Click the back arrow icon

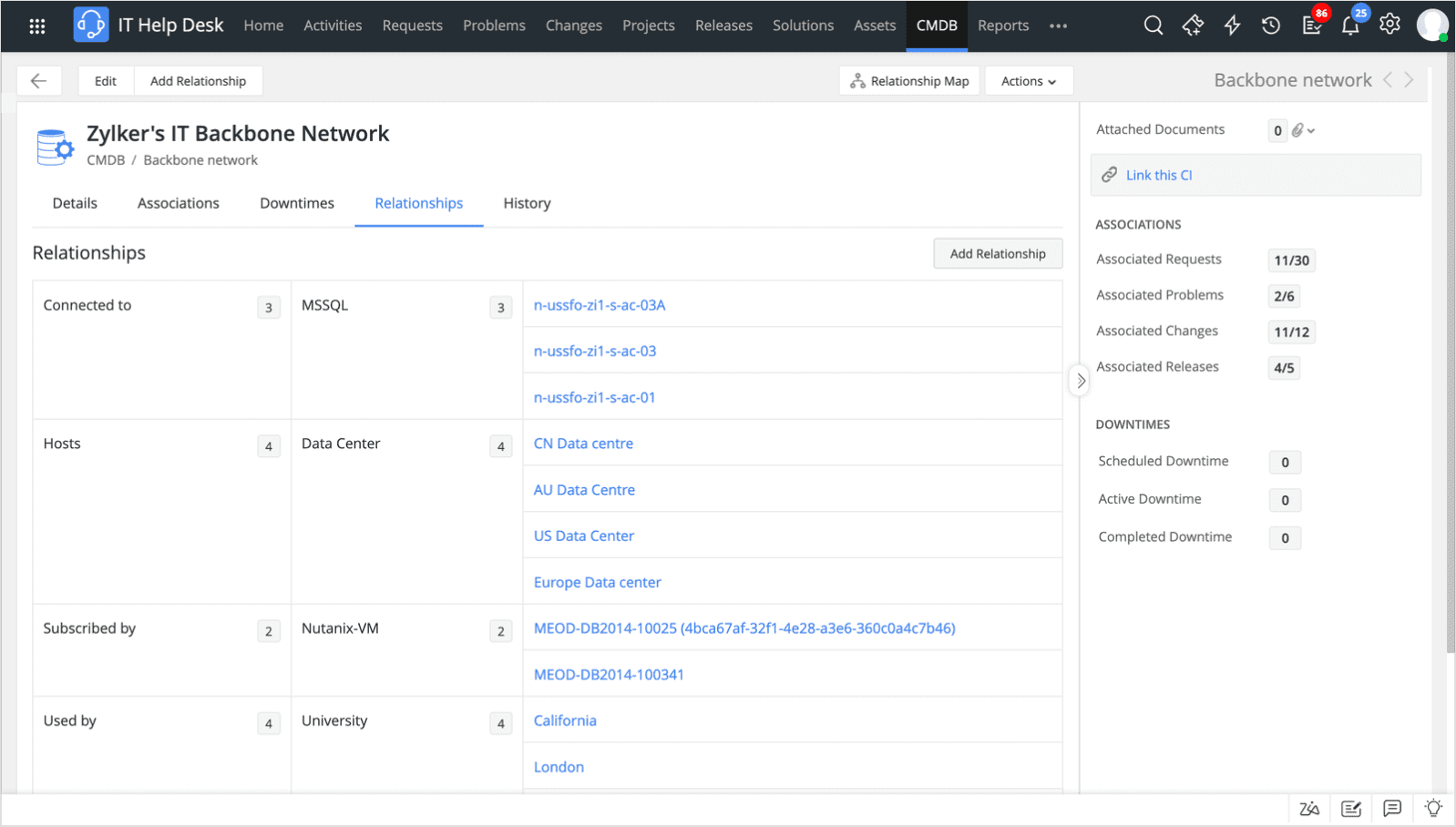click(x=38, y=81)
